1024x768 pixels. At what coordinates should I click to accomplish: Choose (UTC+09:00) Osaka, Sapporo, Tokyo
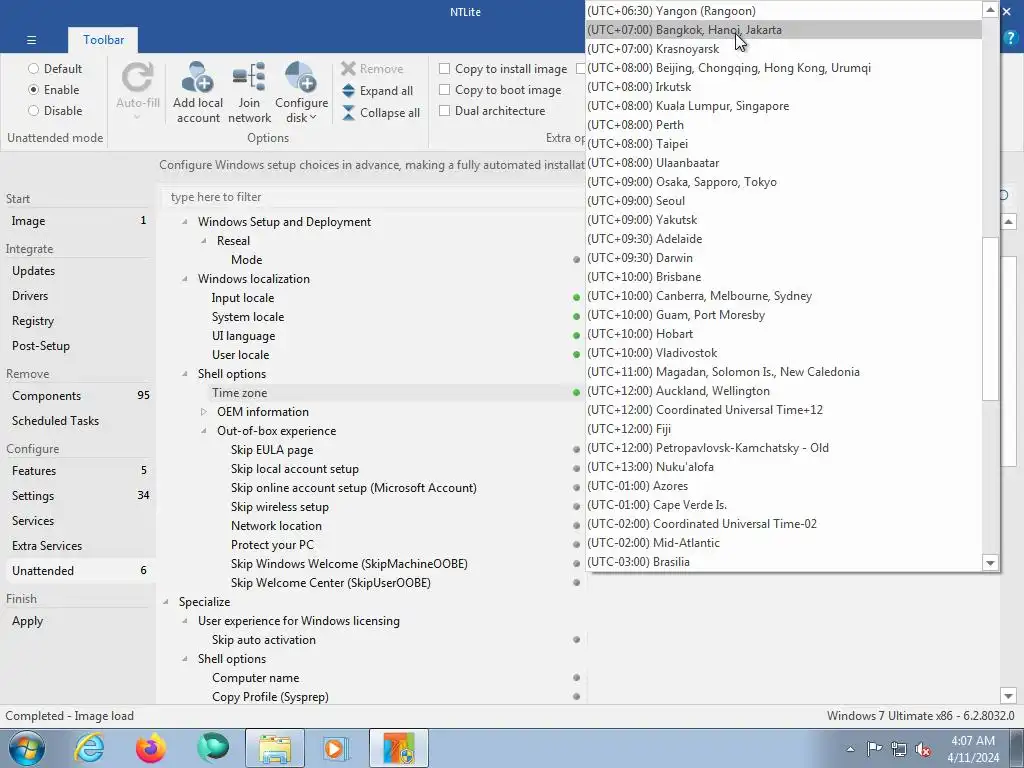(784, 182)
